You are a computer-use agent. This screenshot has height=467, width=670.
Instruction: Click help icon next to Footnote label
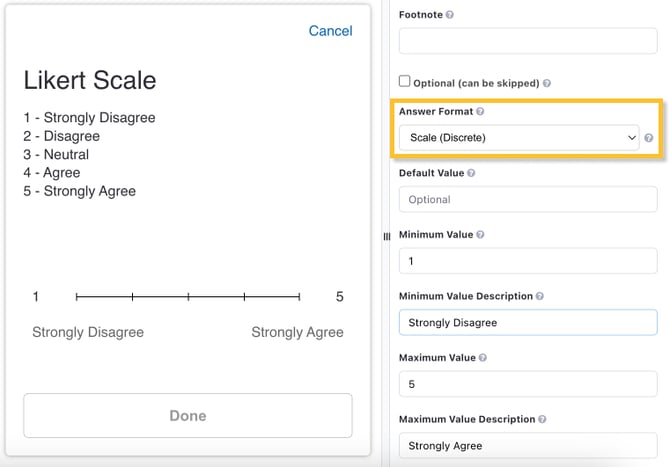click(450, 15)
